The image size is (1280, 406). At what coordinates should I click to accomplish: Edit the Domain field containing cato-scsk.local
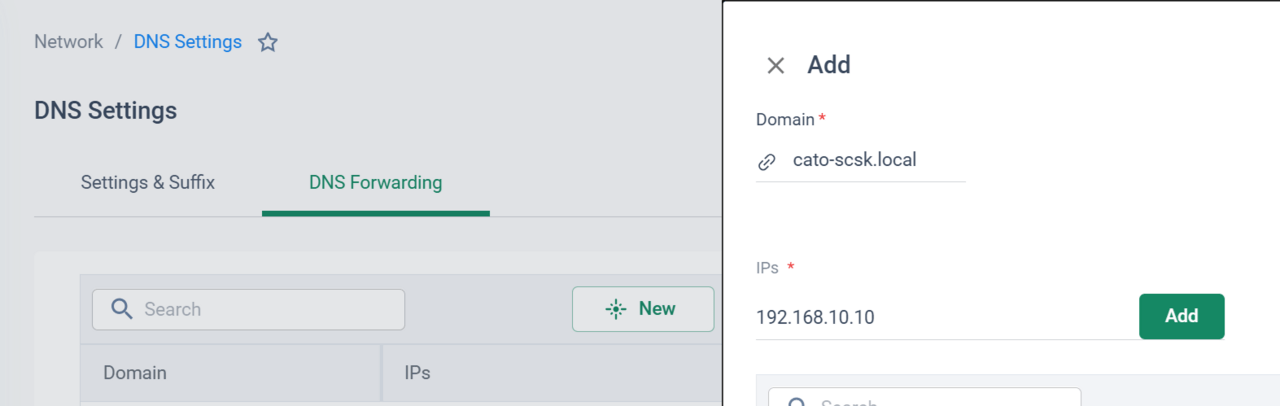pos(861,160)
